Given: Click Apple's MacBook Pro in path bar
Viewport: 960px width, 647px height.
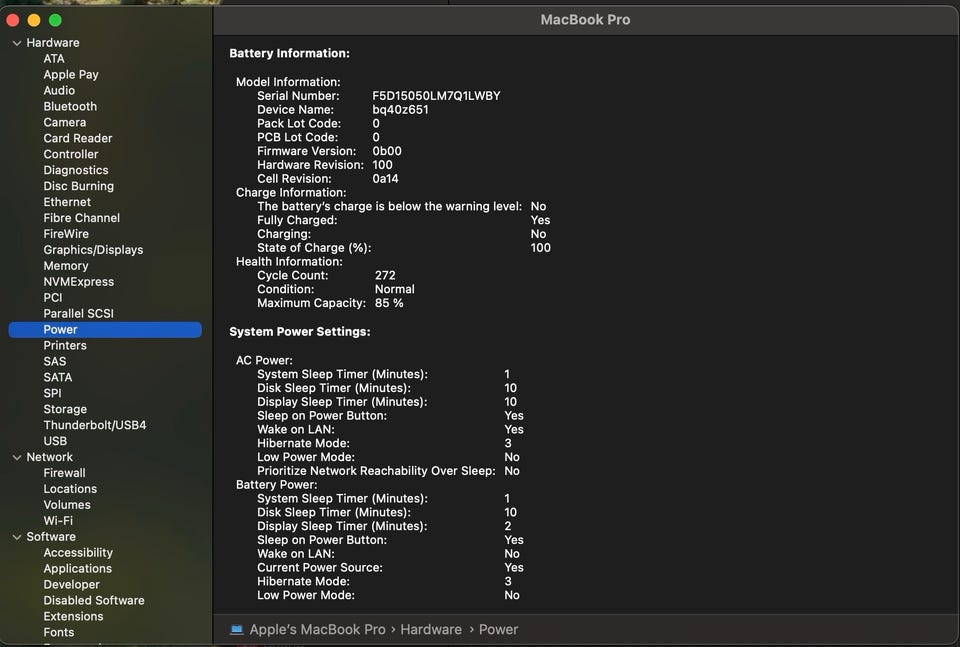Looking at the screenshot, I should pyautogui.click(x=317, y=629).
